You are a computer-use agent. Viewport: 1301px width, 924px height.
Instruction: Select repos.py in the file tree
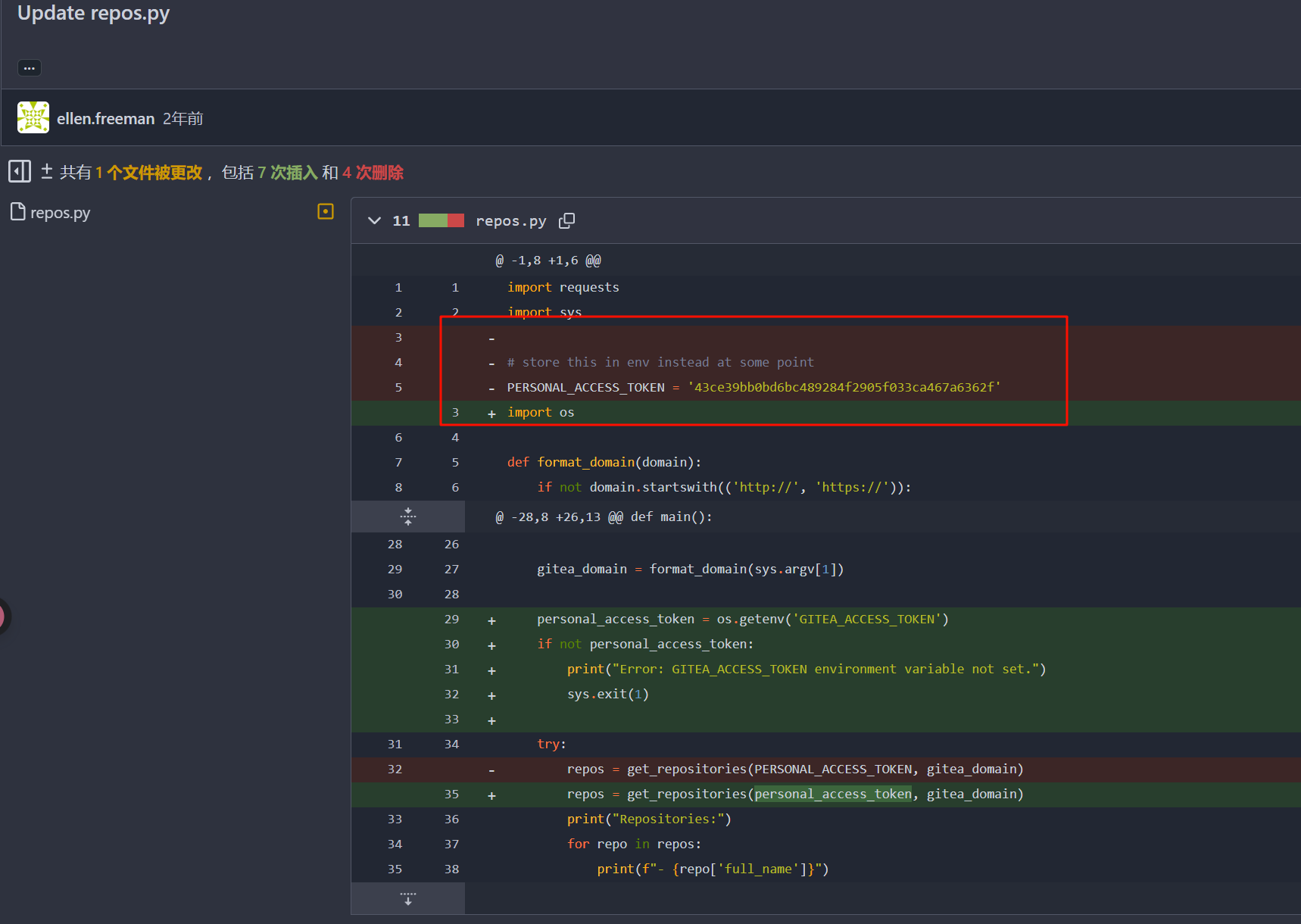click(x=60, y=213)
